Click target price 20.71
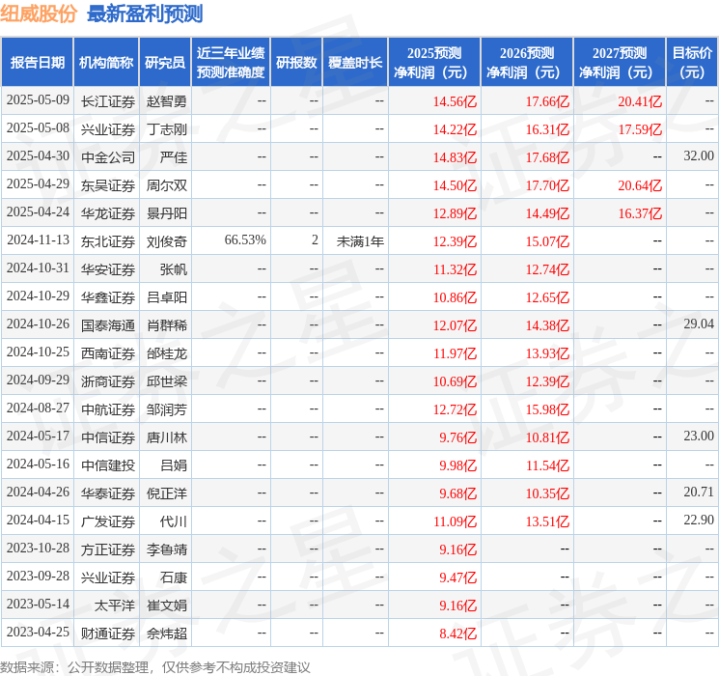Image resolution: width=719 pixels, height=676 pixels. pyautogui.click(x=698, y=492)
